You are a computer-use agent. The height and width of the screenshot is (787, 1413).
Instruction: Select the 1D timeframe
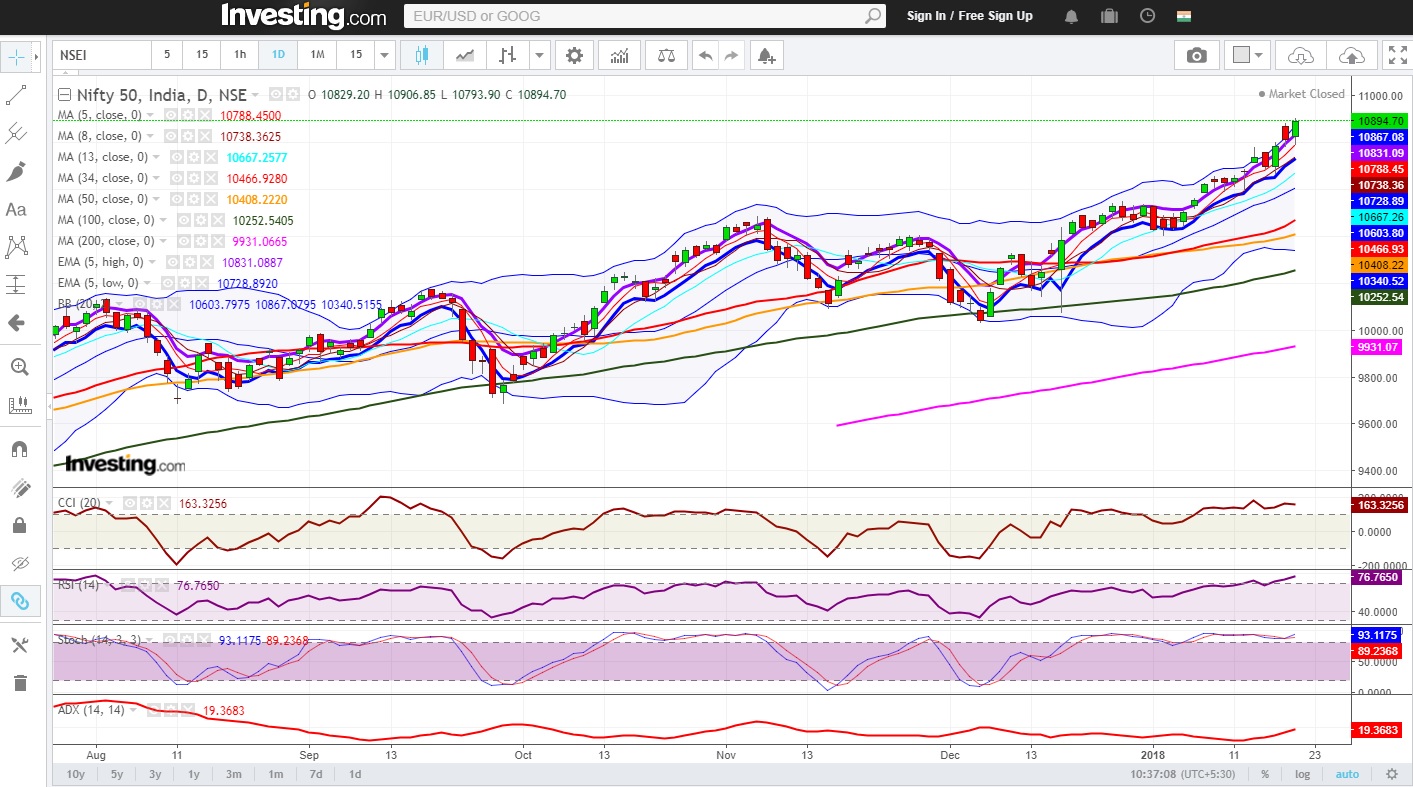[x=278, y=55]
